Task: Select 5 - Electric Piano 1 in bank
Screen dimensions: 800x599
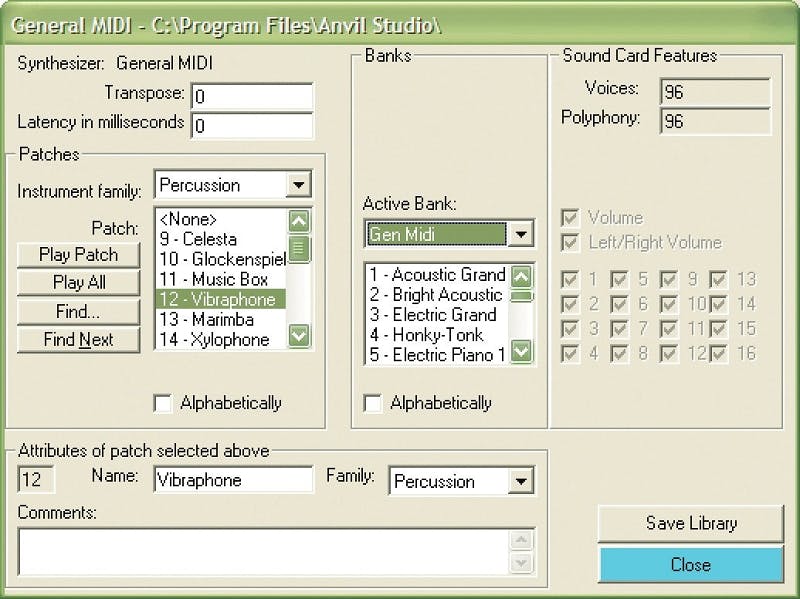Action: [x=437, y=355]
